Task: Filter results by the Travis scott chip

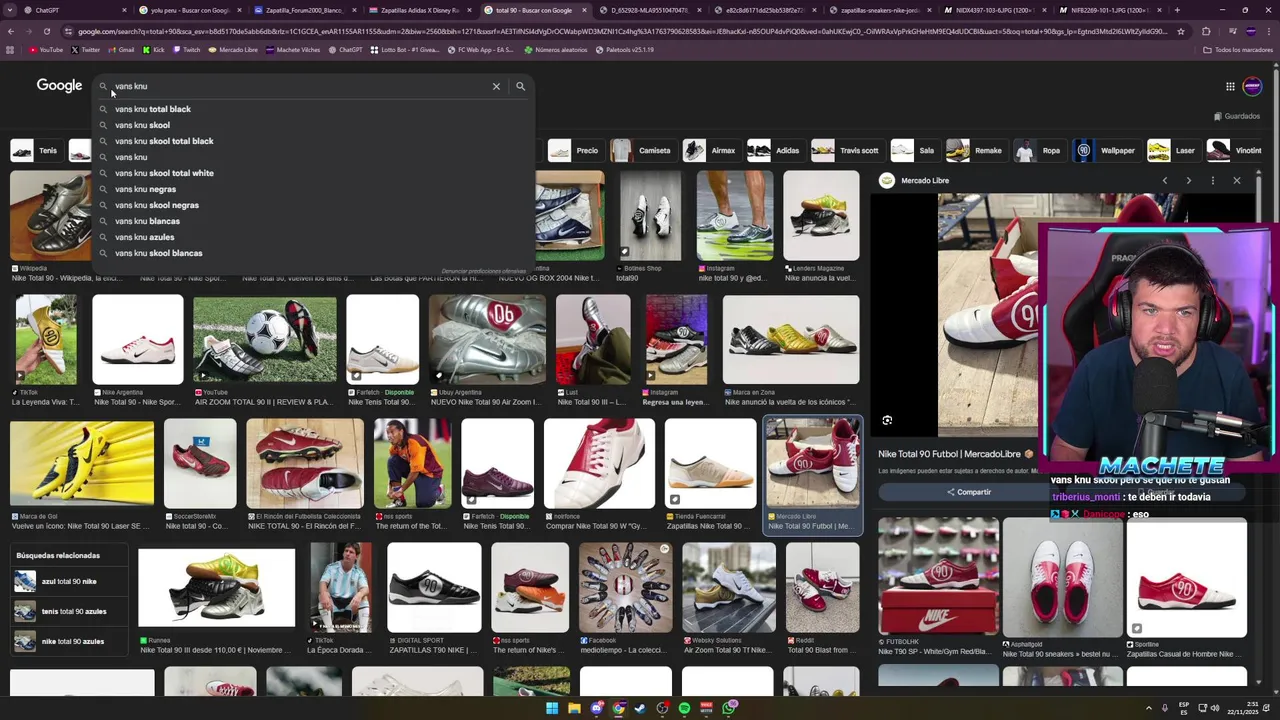Action: [x=846, y=151]
